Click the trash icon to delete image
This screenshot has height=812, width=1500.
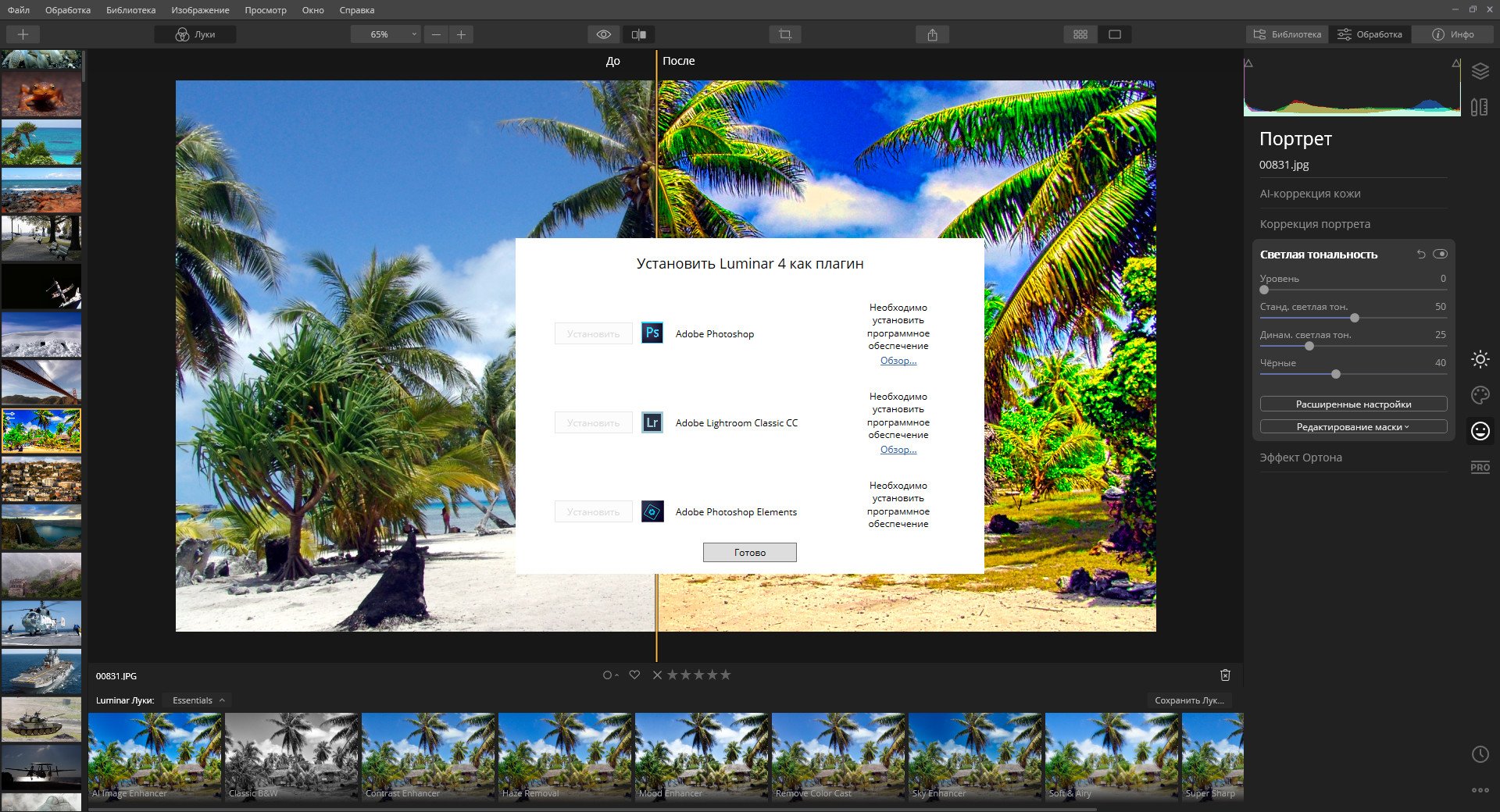click(1225, 675)
